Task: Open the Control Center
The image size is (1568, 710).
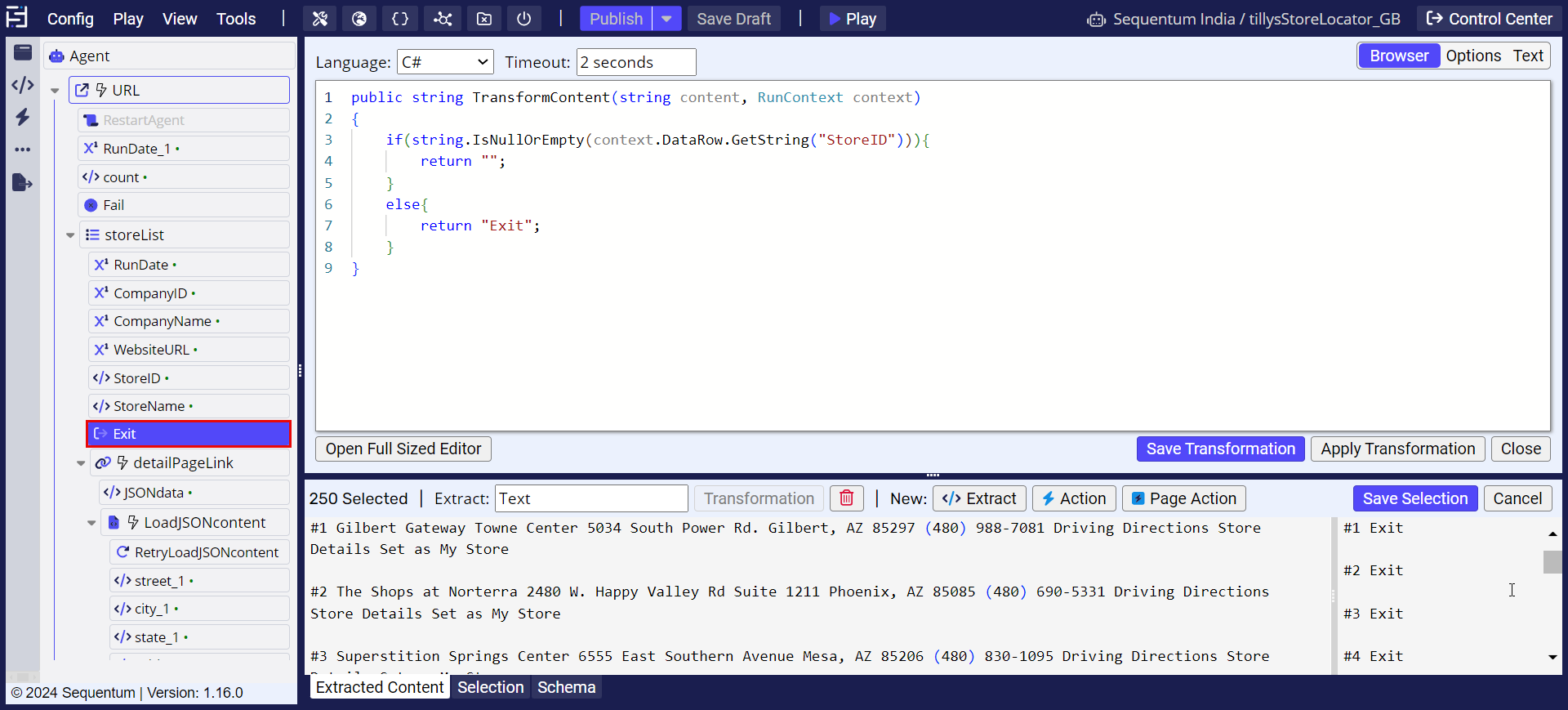Action: [1489, 19]
